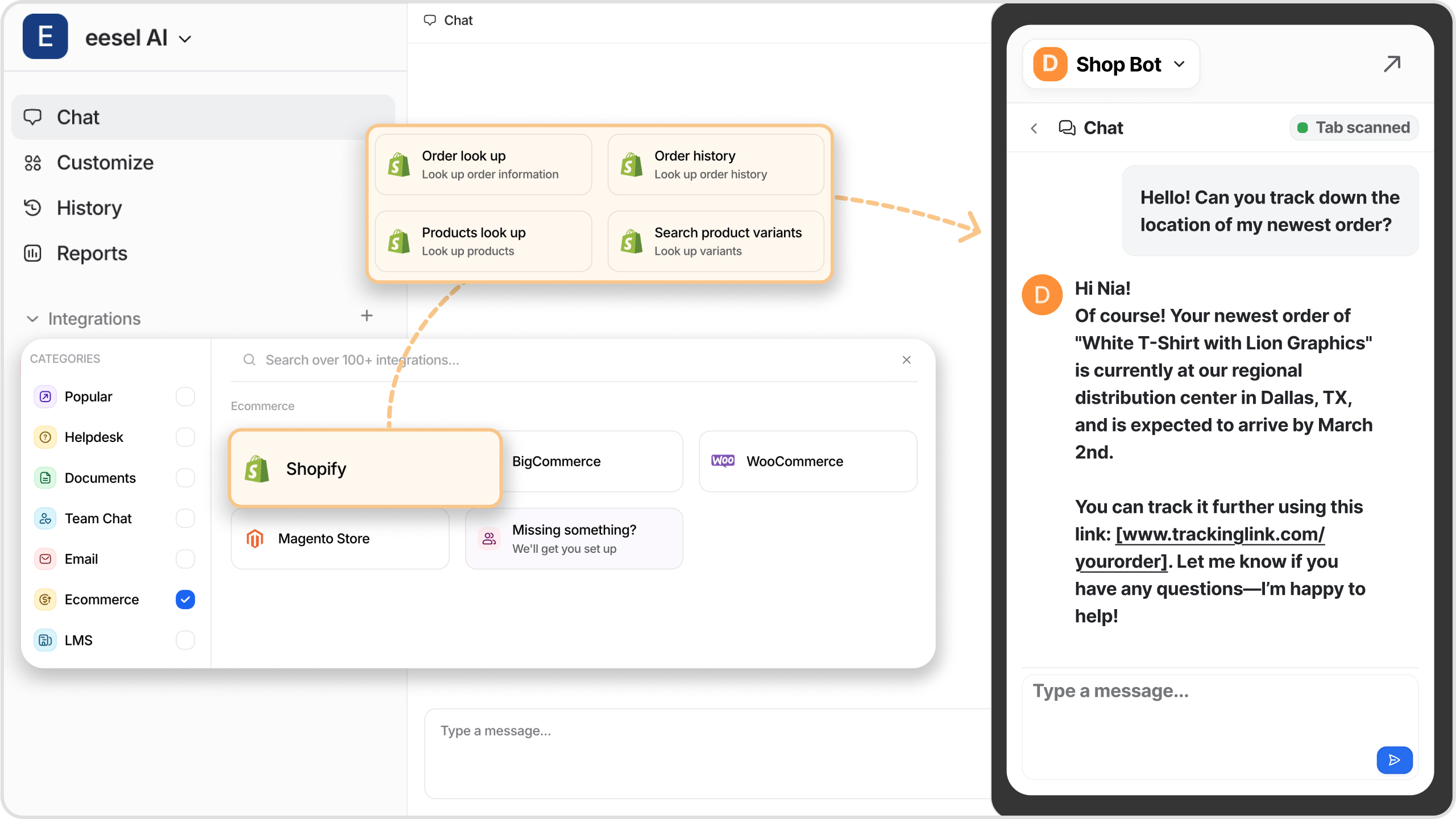This screenshot has height=819, width=1456.
Task: Click the Shop Bot orange D avatar
Action: (1050, 64)
